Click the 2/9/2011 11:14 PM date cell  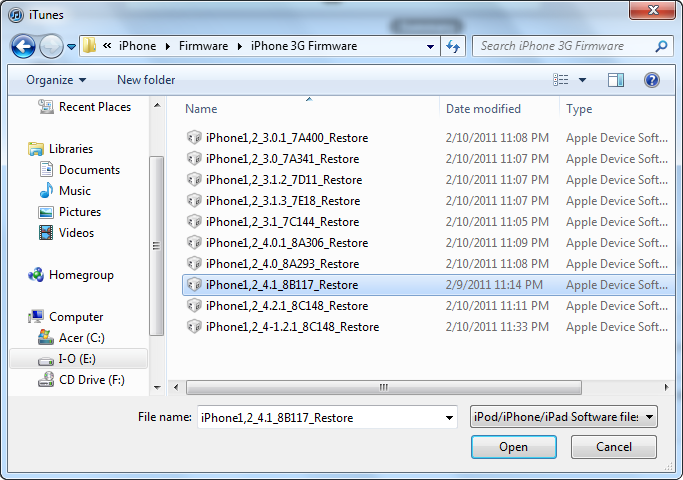(x=494, y=285)
